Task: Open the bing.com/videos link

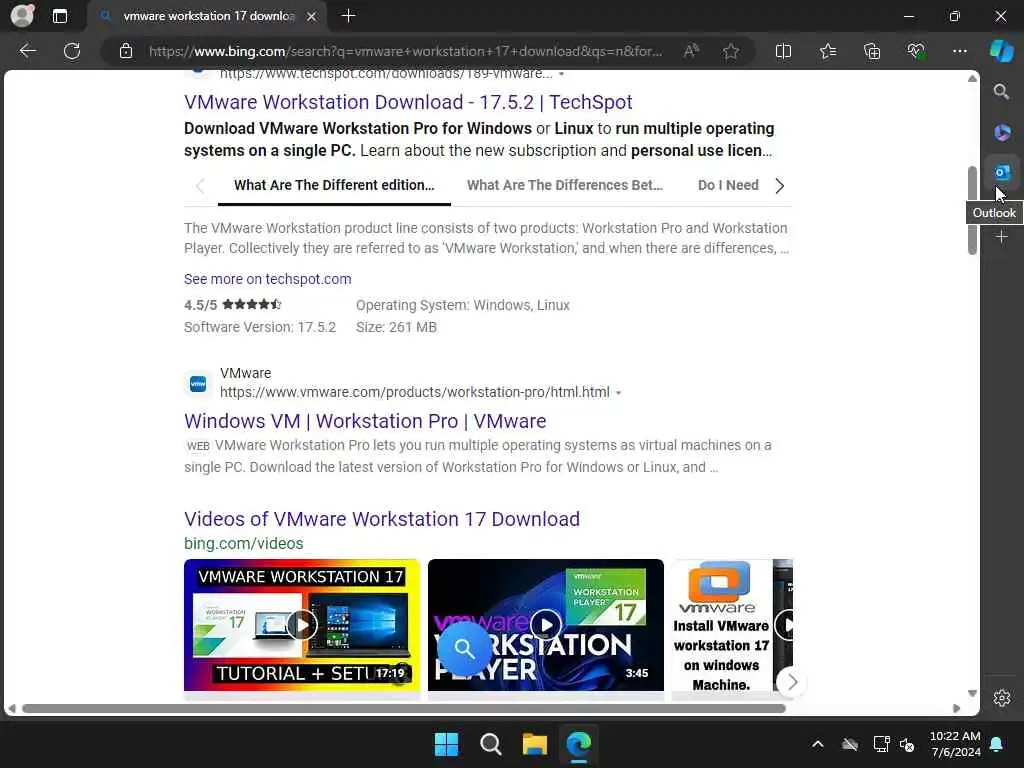Action: click(244, 543)
